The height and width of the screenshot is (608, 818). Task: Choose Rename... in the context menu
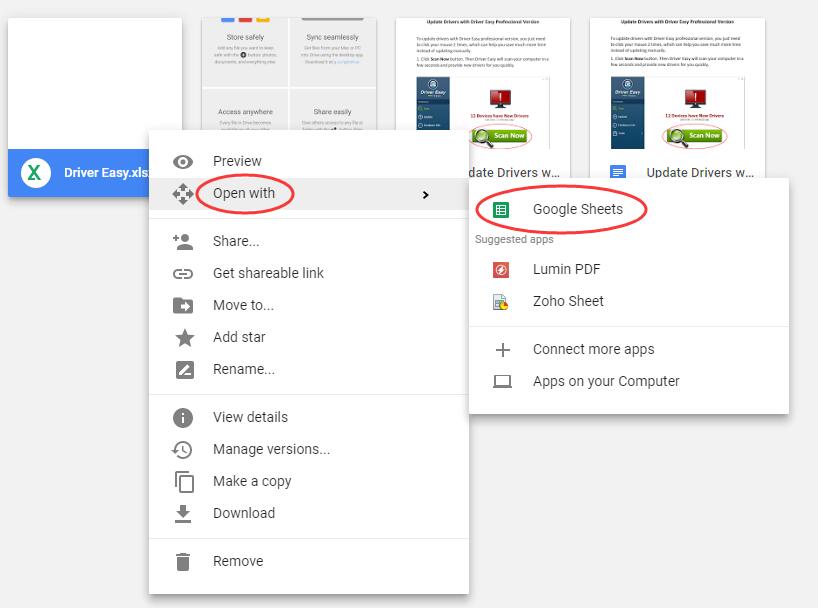click(x=243, y=370)
